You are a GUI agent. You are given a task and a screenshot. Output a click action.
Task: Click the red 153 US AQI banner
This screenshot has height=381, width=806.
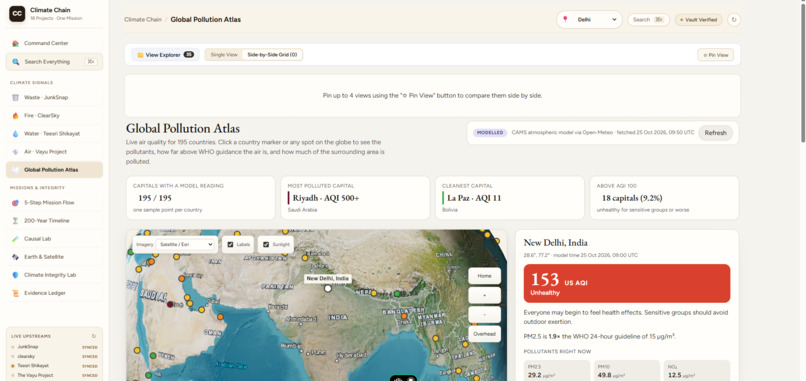[x=627, y=283]
